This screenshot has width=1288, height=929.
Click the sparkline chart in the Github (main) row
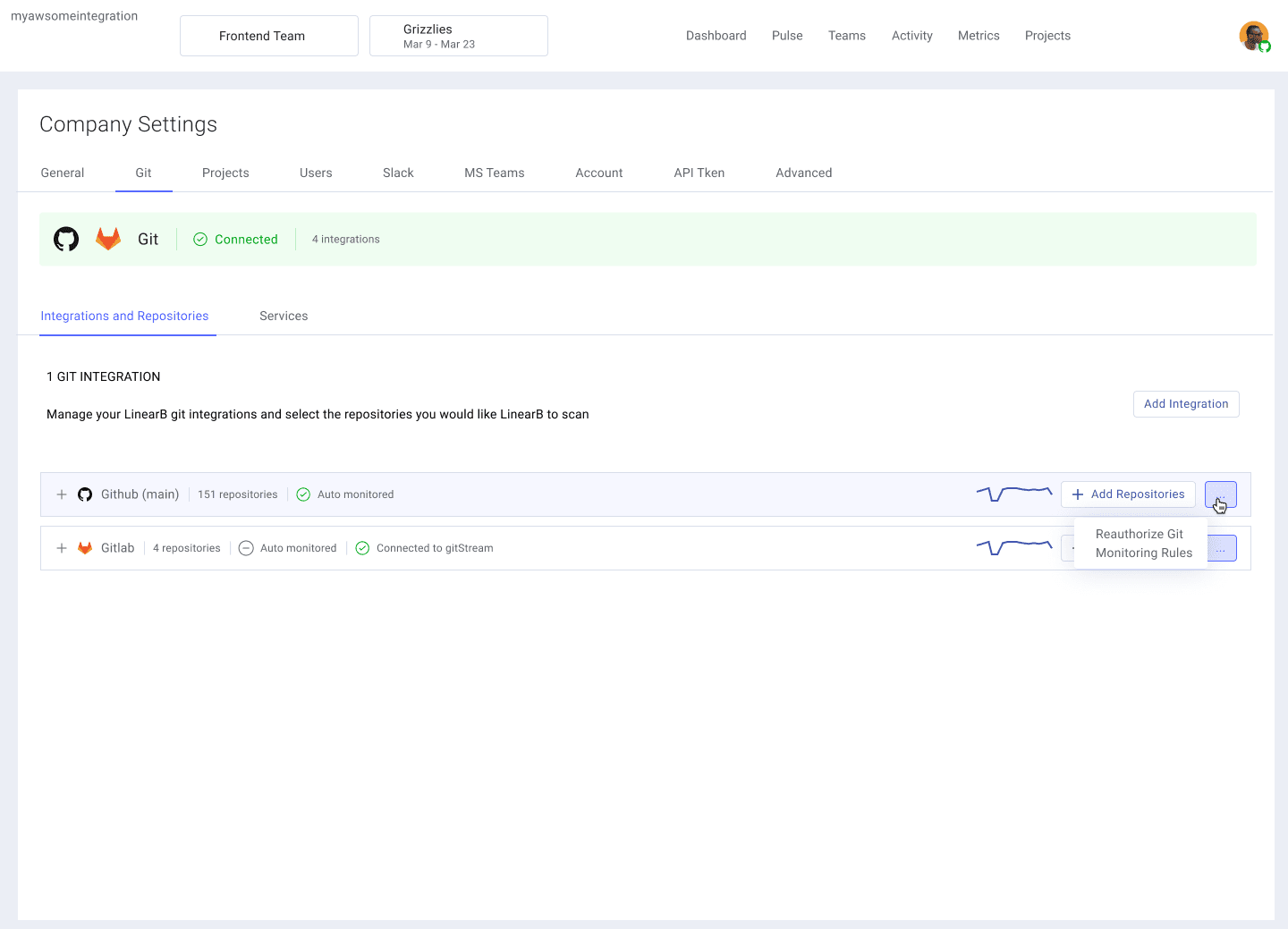tap(1014, 494)
